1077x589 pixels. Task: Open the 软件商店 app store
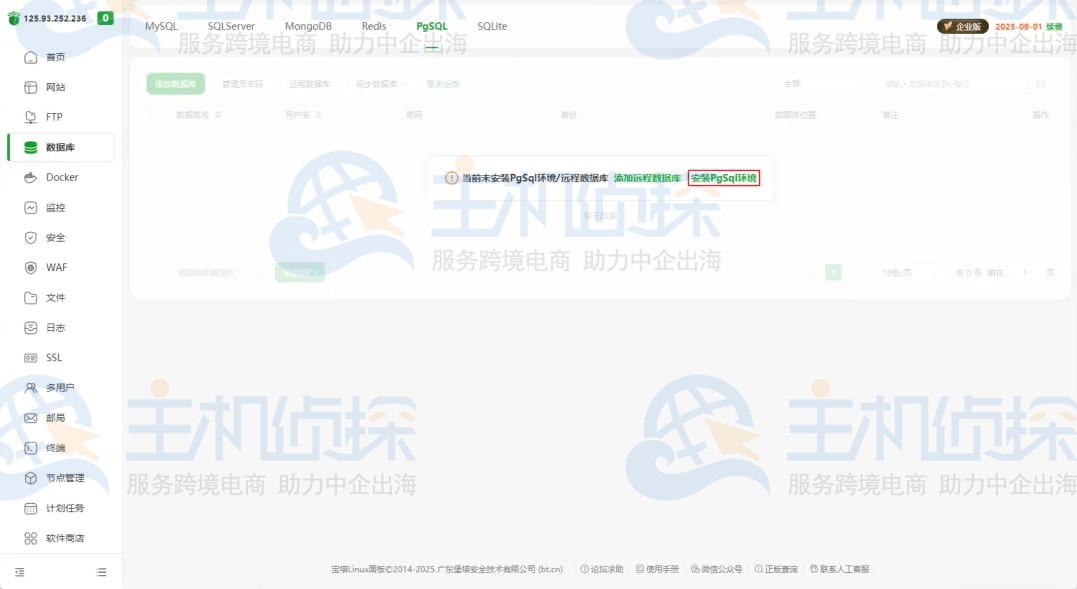(x=62, y=537)
